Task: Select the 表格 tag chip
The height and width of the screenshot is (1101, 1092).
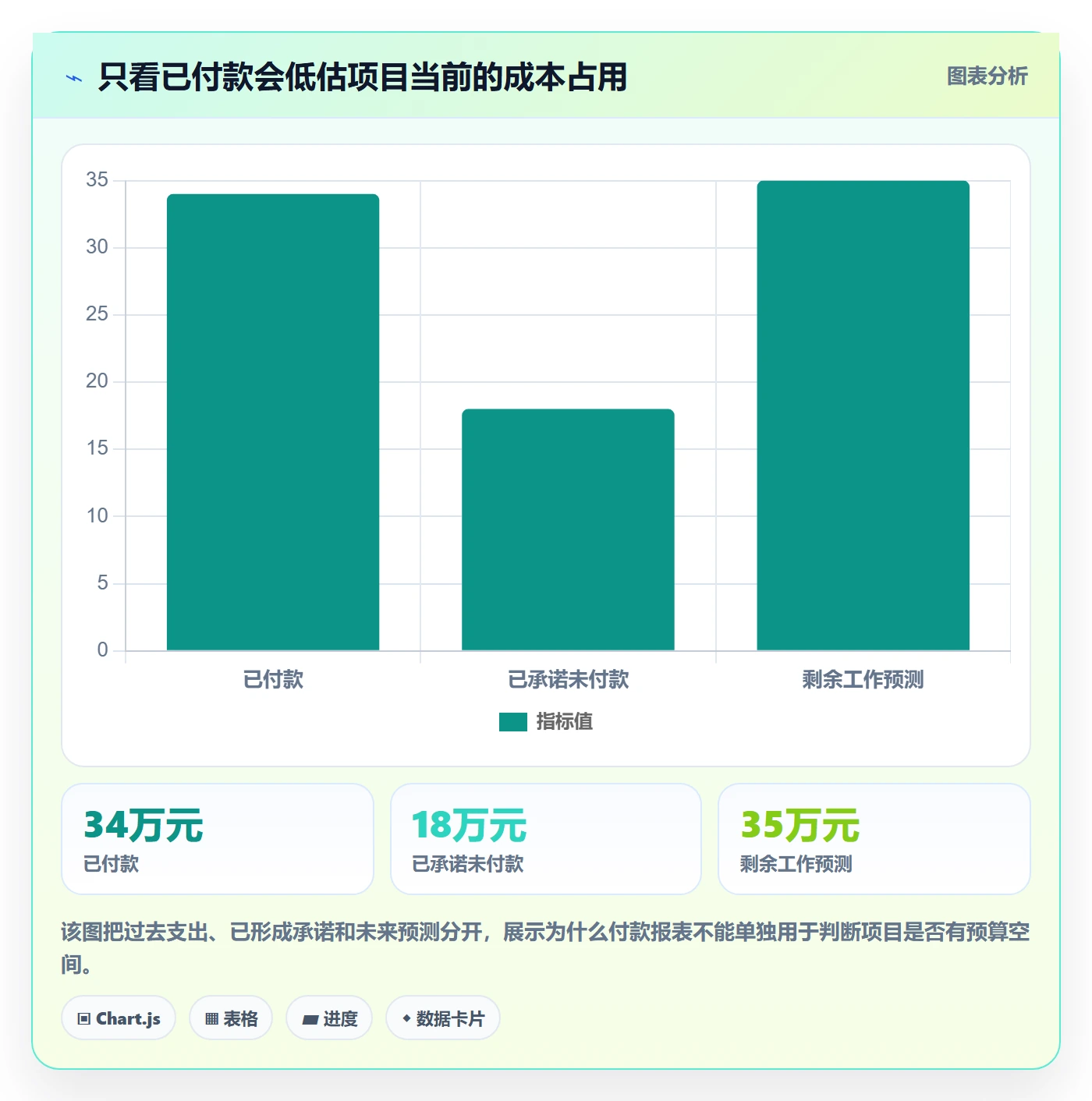Action: pyautogui.click(x=231, y=1018)
